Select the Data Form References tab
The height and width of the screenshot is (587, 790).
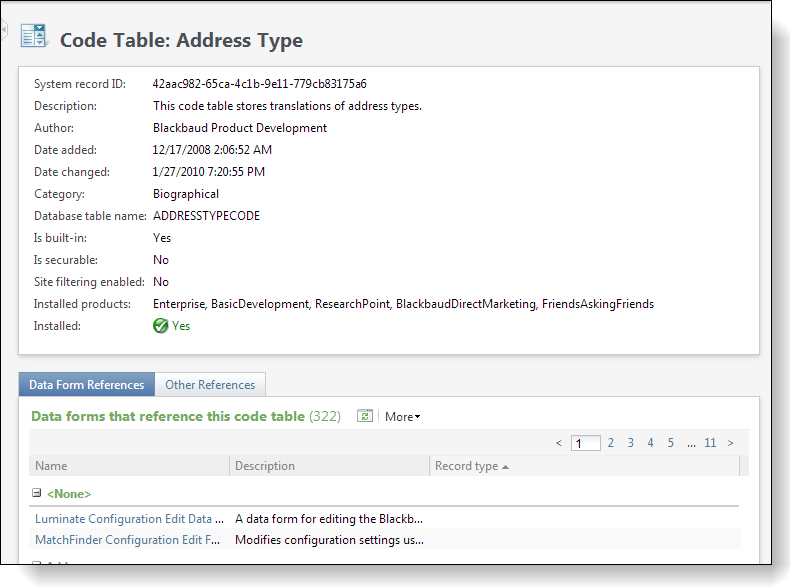point(87,385)
